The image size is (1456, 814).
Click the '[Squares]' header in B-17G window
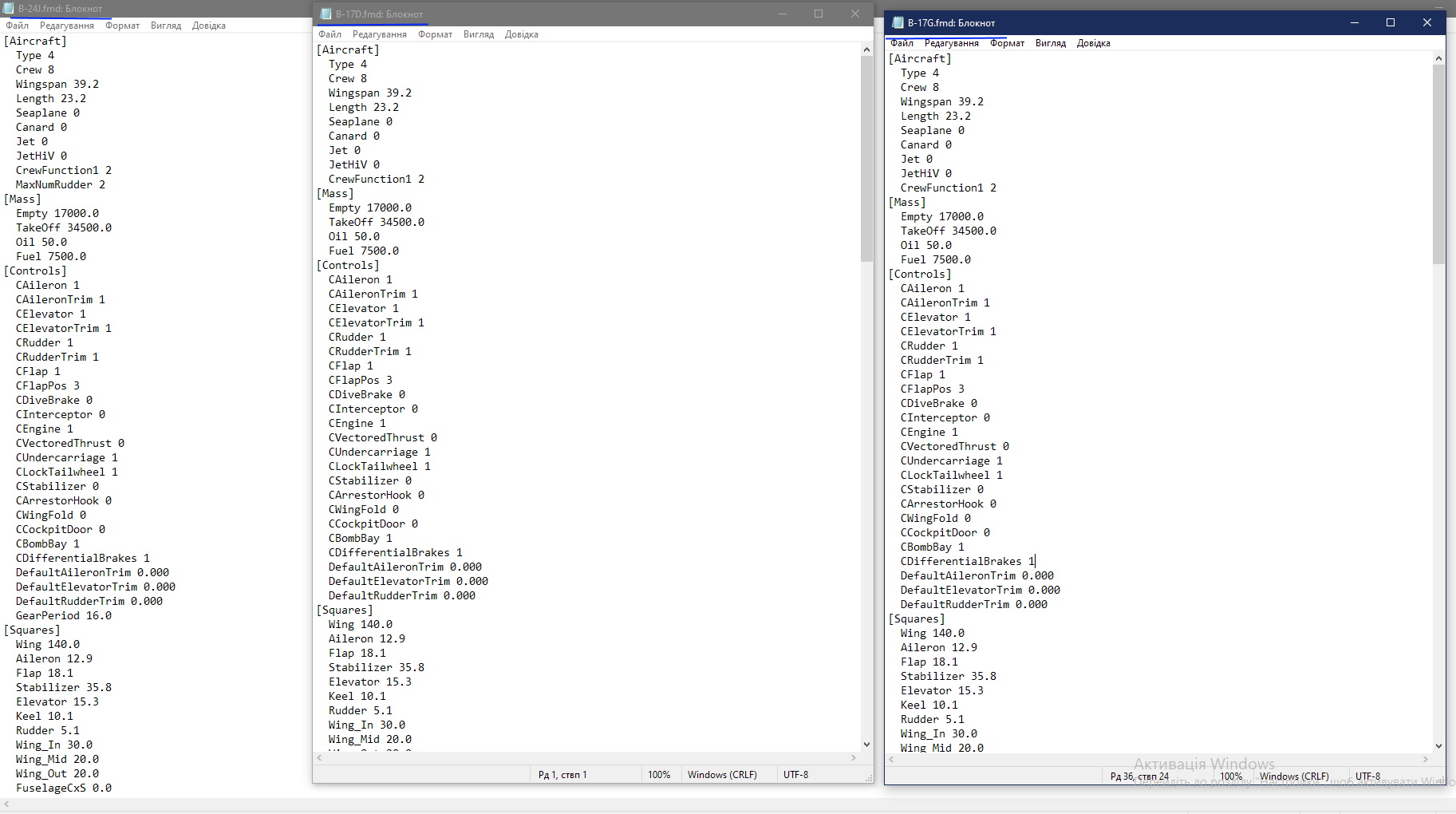[917, 618]
